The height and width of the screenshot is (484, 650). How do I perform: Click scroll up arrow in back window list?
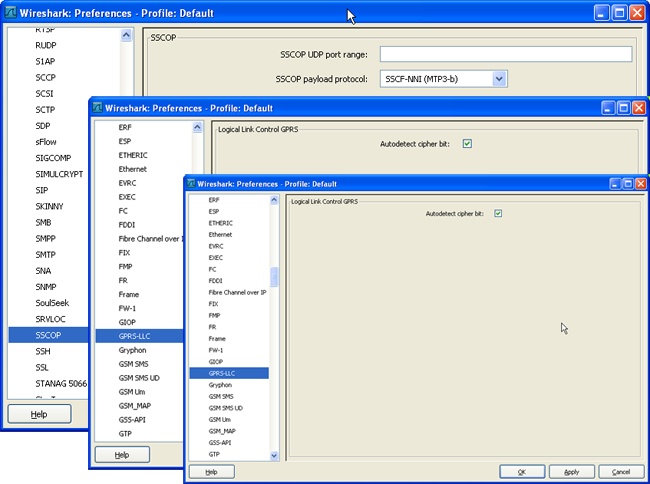pyautogui.click(x=126, y=35)
